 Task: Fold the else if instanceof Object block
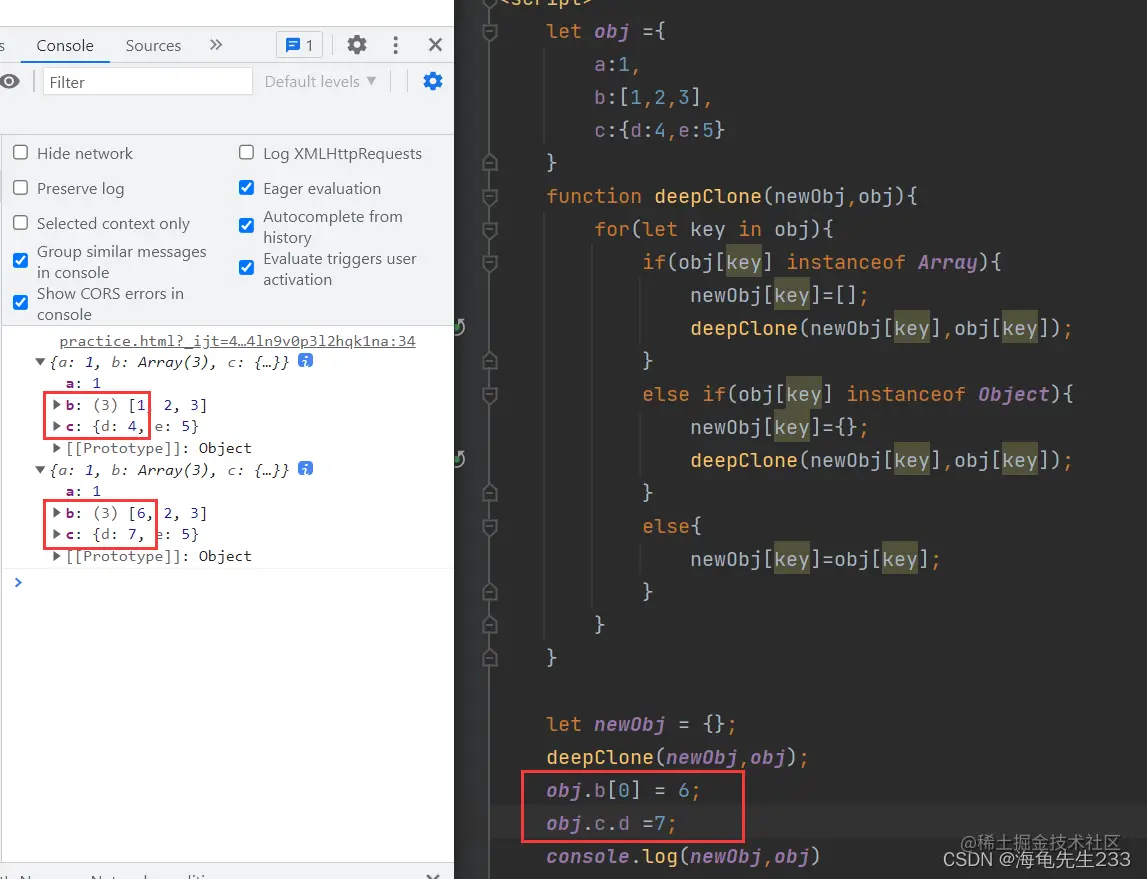(490, 395)
